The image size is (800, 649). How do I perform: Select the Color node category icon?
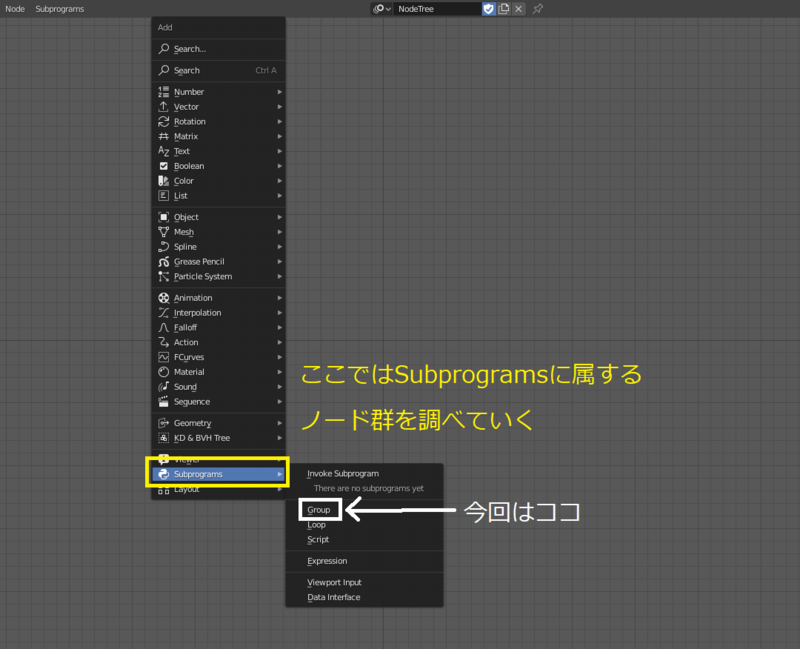coord(164,180)
